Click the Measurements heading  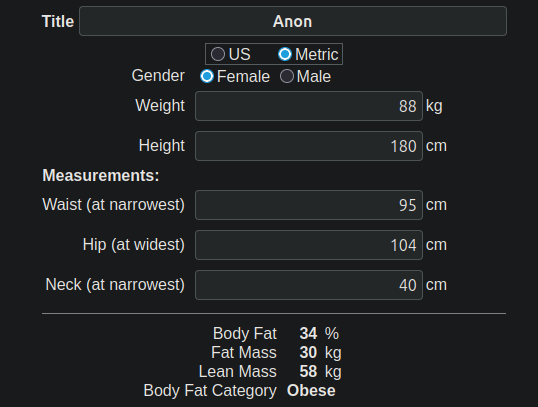pyautogui.click(x=101, y=175)
